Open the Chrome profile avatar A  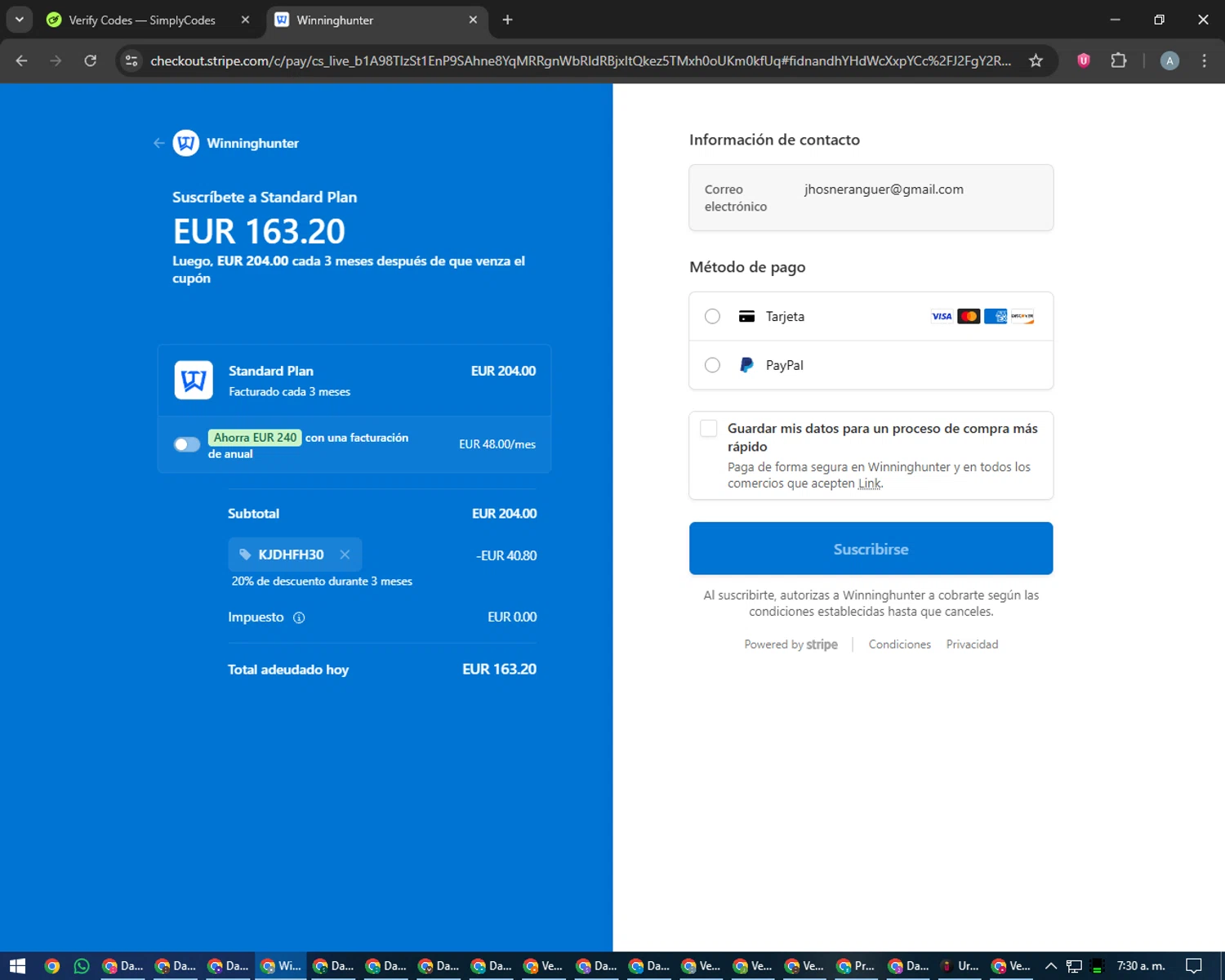[1169, 60]
